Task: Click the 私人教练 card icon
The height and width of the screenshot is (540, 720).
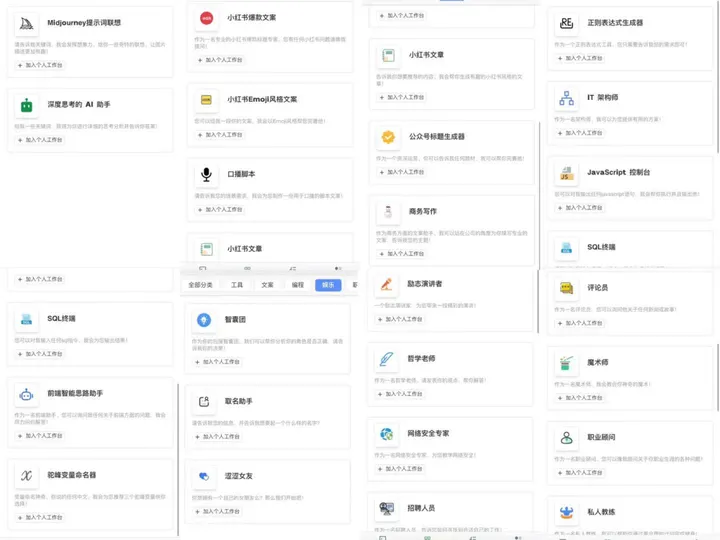Action: coord(567,512)
